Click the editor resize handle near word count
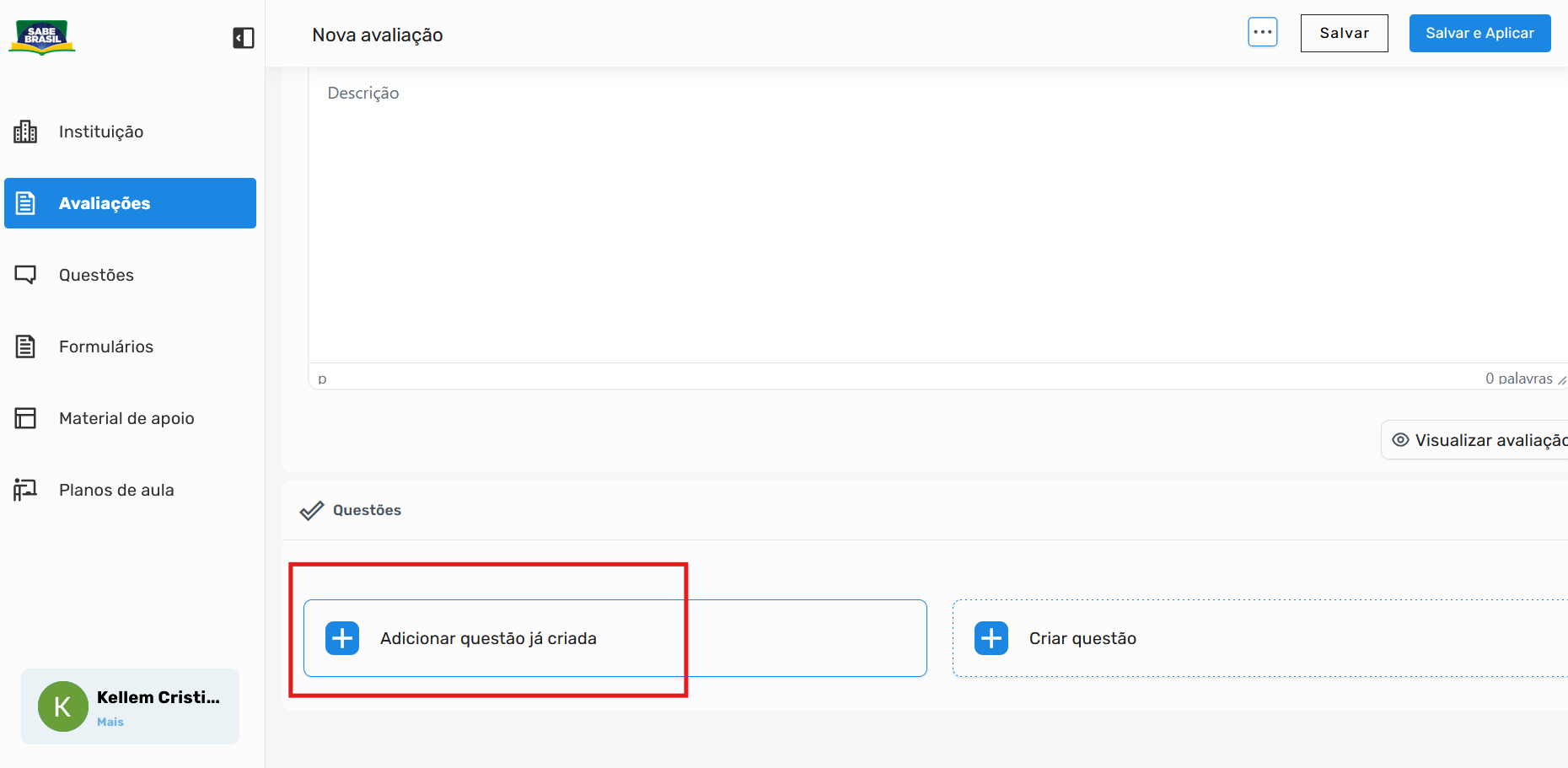Screen dimensions: 1568x768 [1561, 380]
